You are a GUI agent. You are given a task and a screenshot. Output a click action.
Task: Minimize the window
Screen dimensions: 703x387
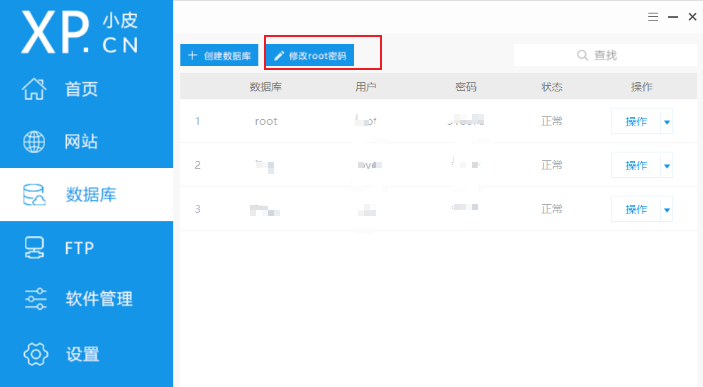[673, 17]
